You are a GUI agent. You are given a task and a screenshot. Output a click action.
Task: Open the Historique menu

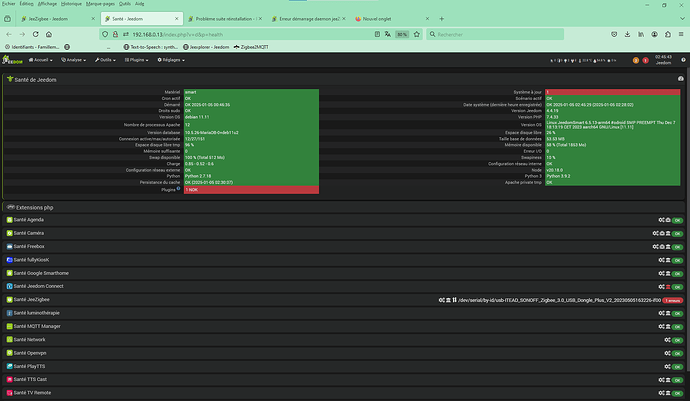click(x=71, y=4)
